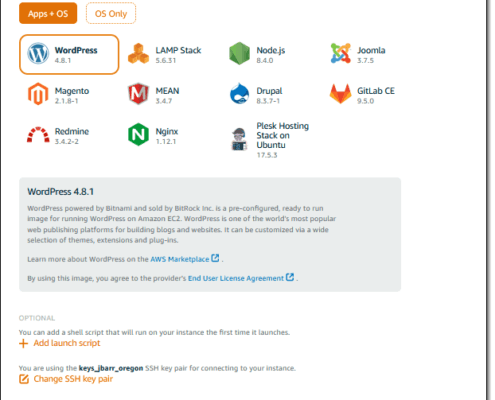The image size is (495, 400).
Task: Choose the Magento orange icon
Action: [x=38, y=94]
